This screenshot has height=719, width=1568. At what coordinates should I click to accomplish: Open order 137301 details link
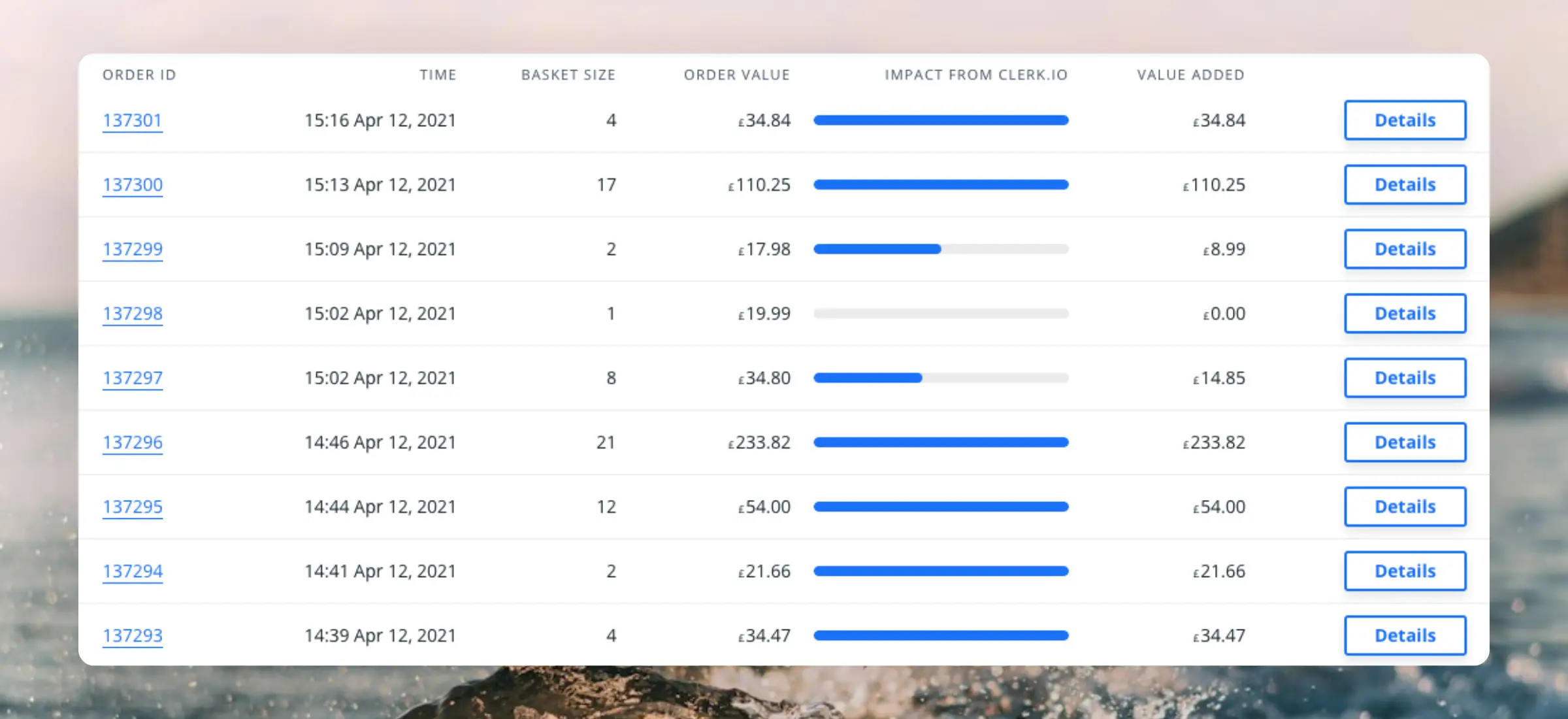pyautogui.click(x=132, y=120)
